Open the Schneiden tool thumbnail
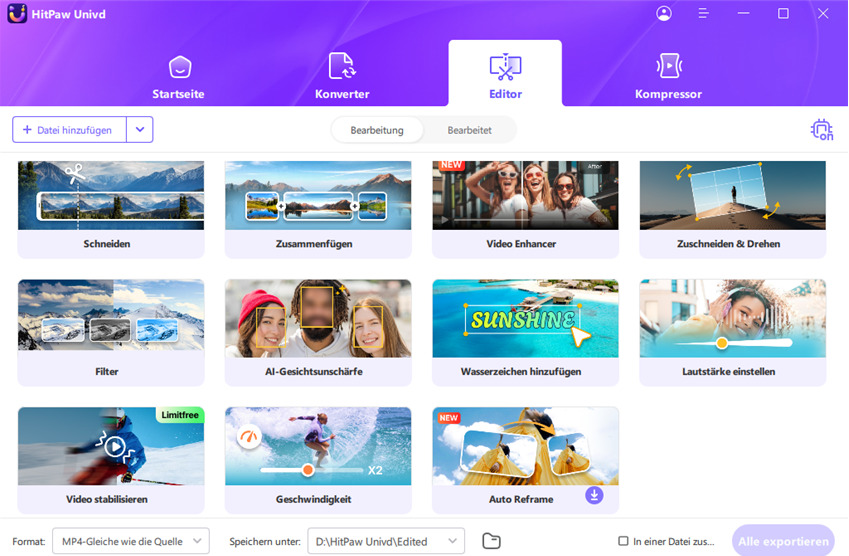This screenshot has height=556, width=849. [x=111, y=196]
